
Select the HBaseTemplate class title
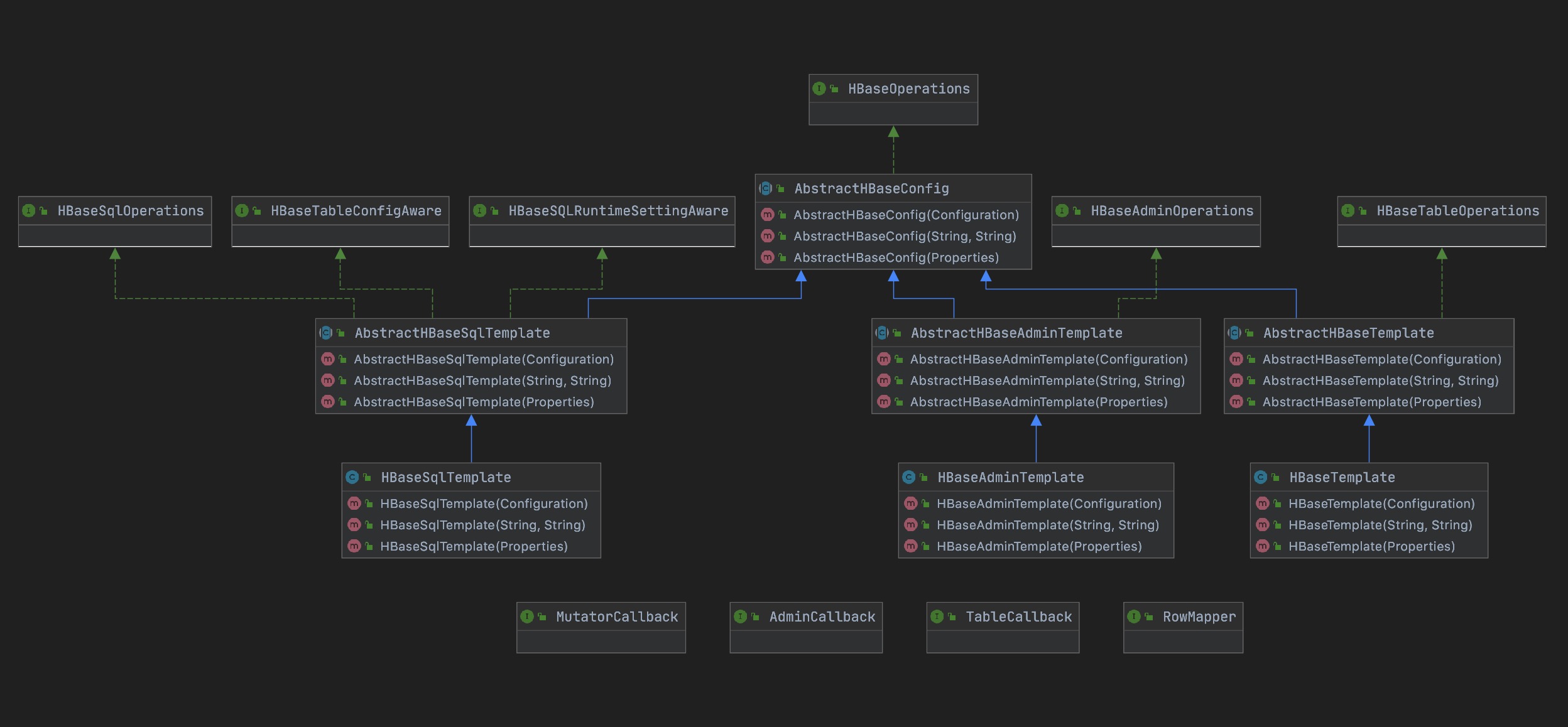click(x=1341, y=477)
